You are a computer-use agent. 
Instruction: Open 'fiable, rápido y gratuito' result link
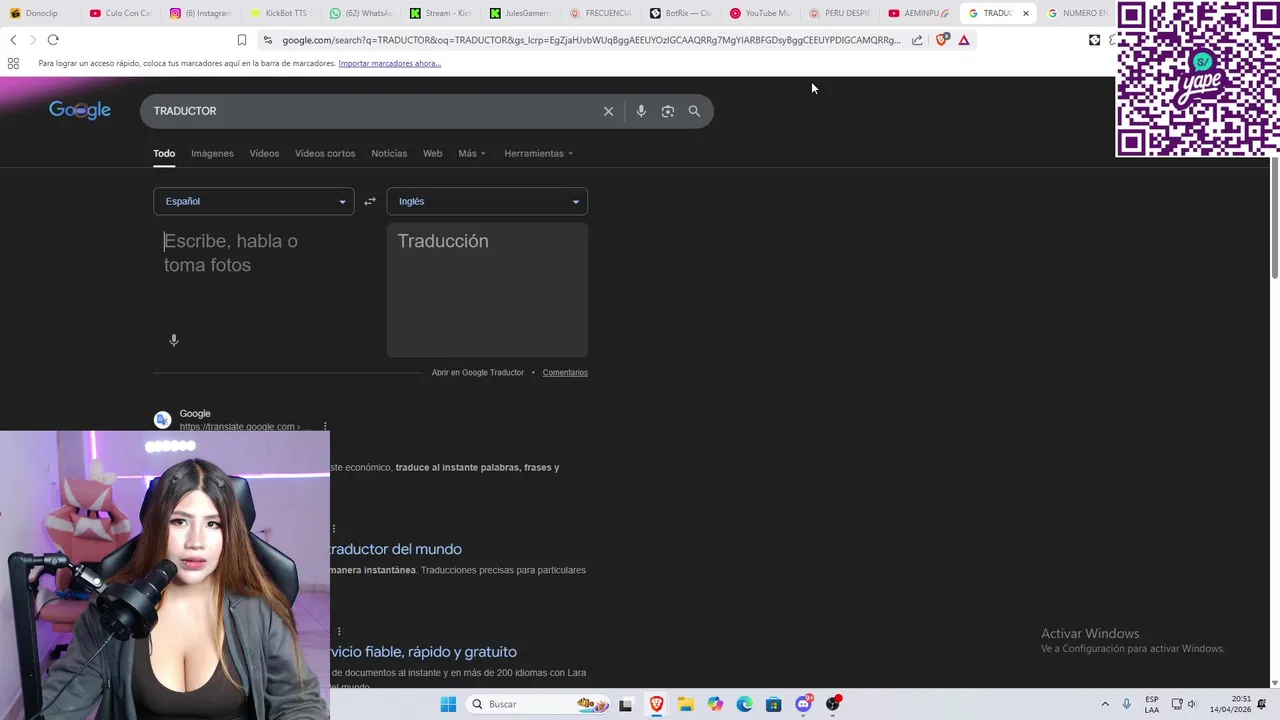424,652
